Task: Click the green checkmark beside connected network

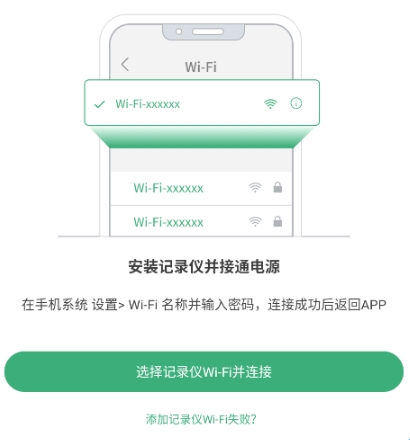Action: pos(100,104)
